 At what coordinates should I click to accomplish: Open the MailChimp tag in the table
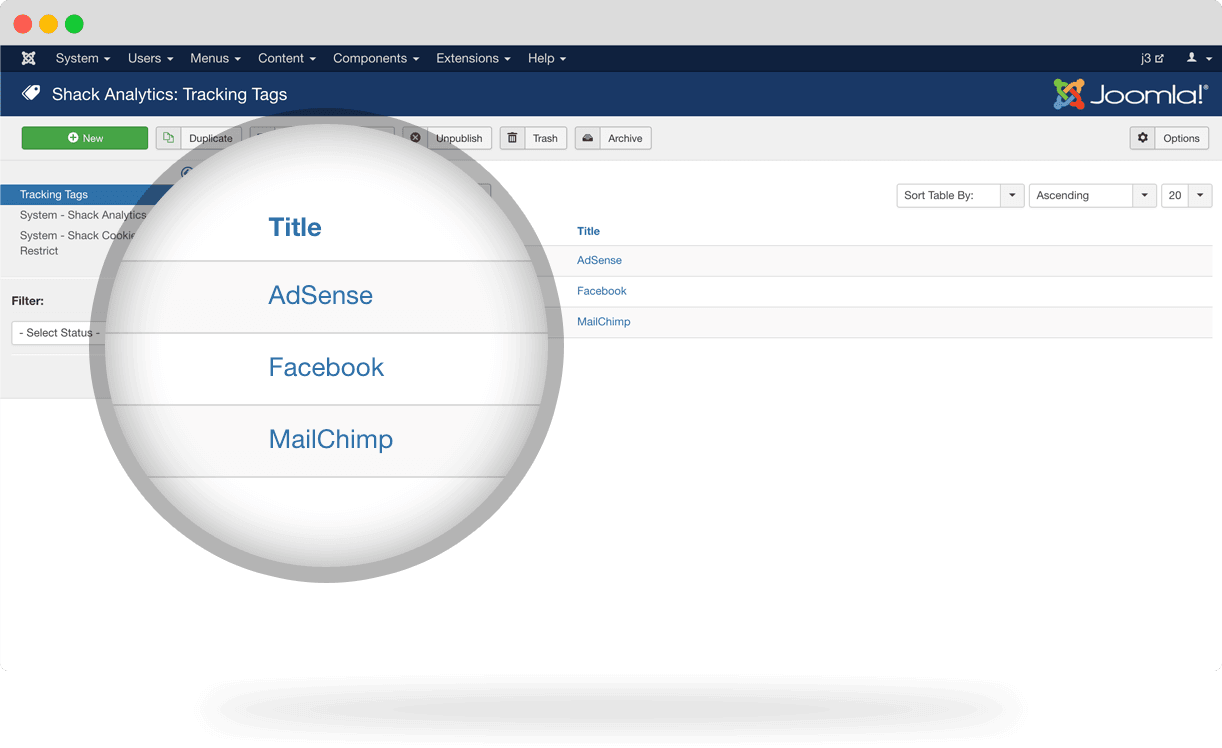click(604, 322)
